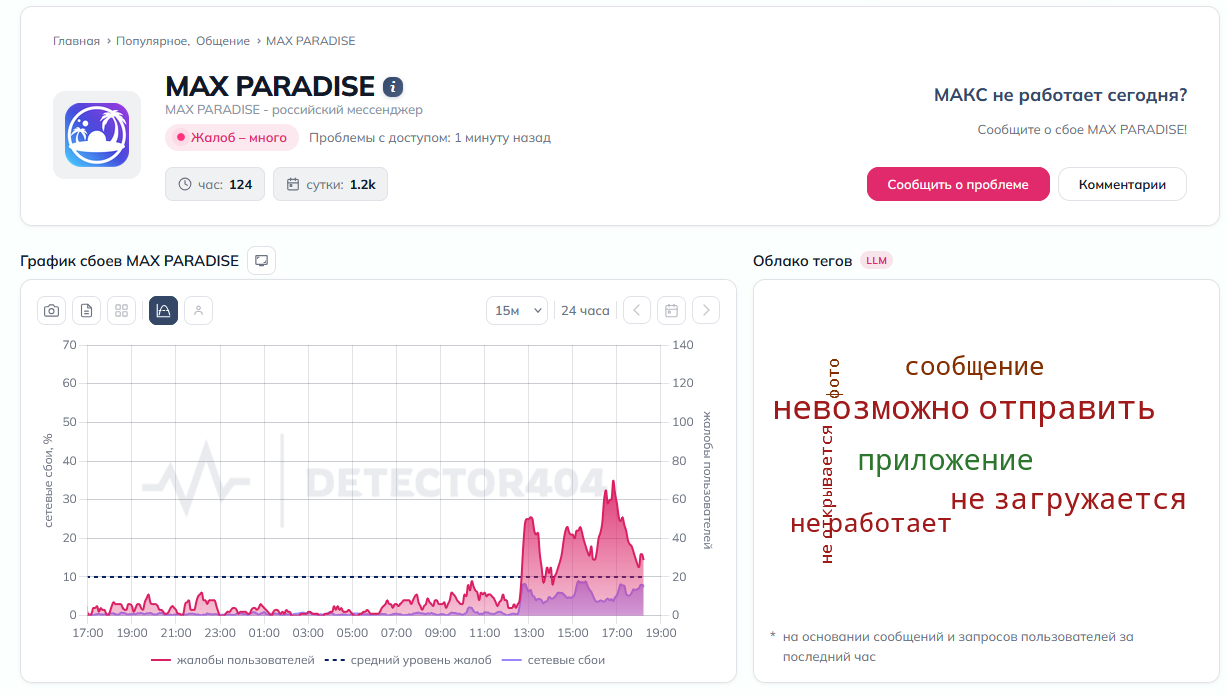Go to next time period arrow
1228x695 pixels.
(x=706, y=311)
